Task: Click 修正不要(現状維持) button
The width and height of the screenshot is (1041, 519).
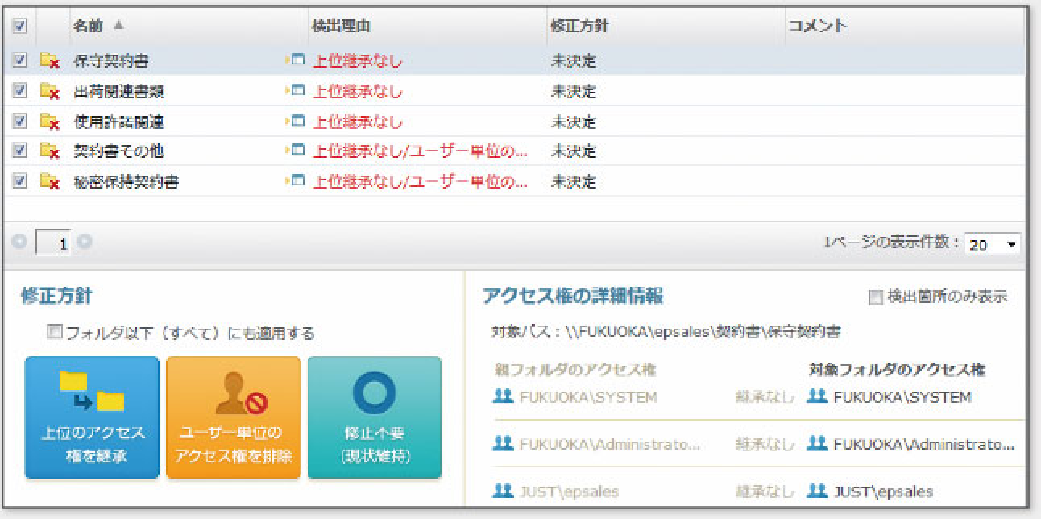Action: 374,417
